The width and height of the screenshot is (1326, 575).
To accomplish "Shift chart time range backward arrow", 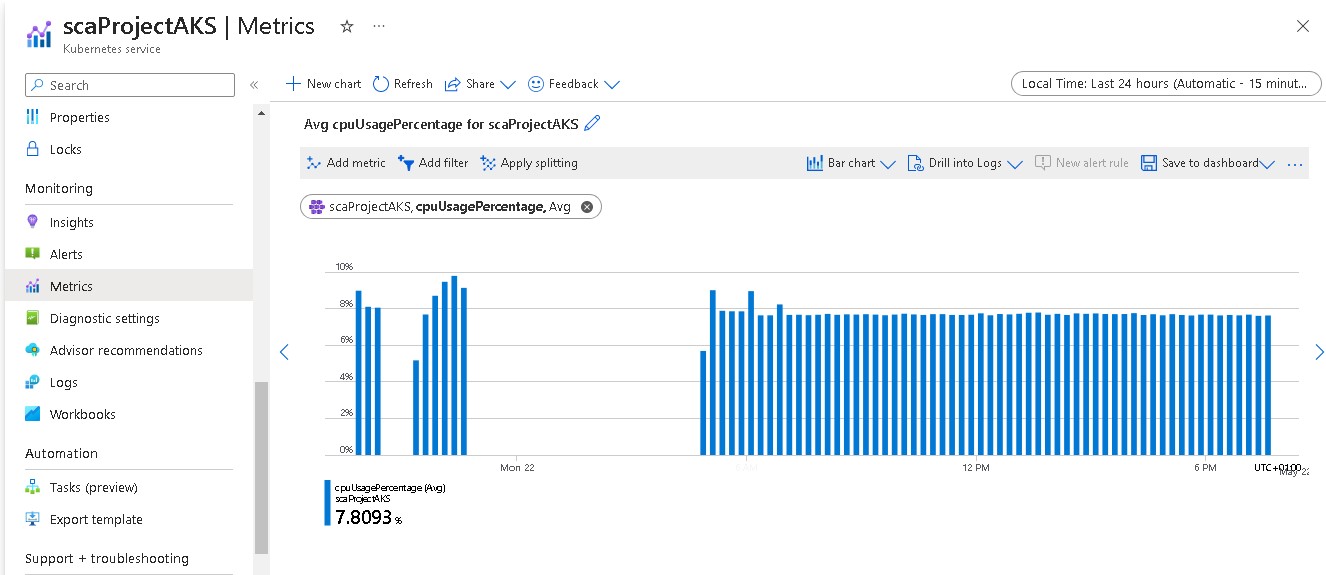I will (x=284, y=352).
